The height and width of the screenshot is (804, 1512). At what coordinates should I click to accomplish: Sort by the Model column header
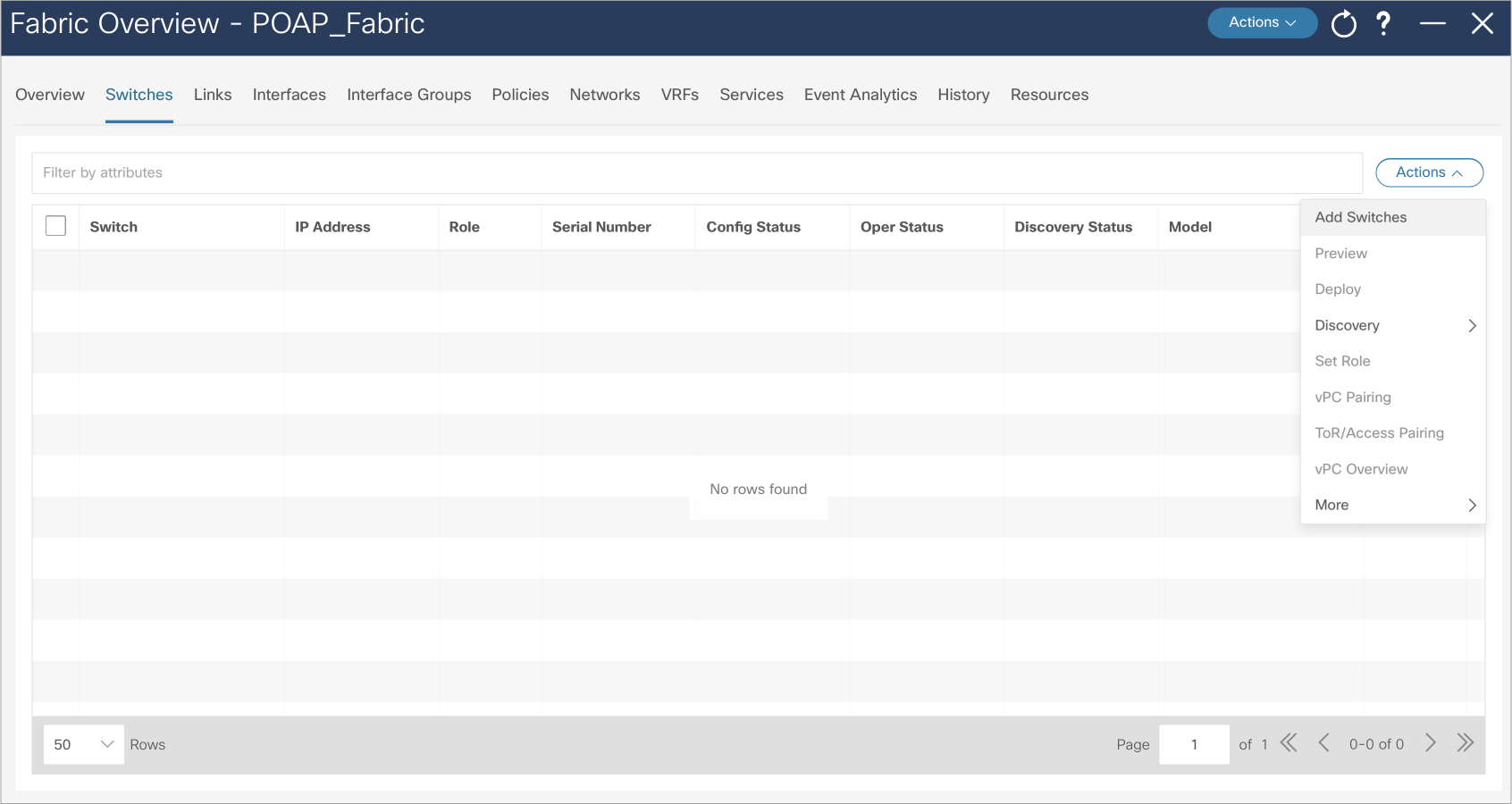pos(1190,227)
